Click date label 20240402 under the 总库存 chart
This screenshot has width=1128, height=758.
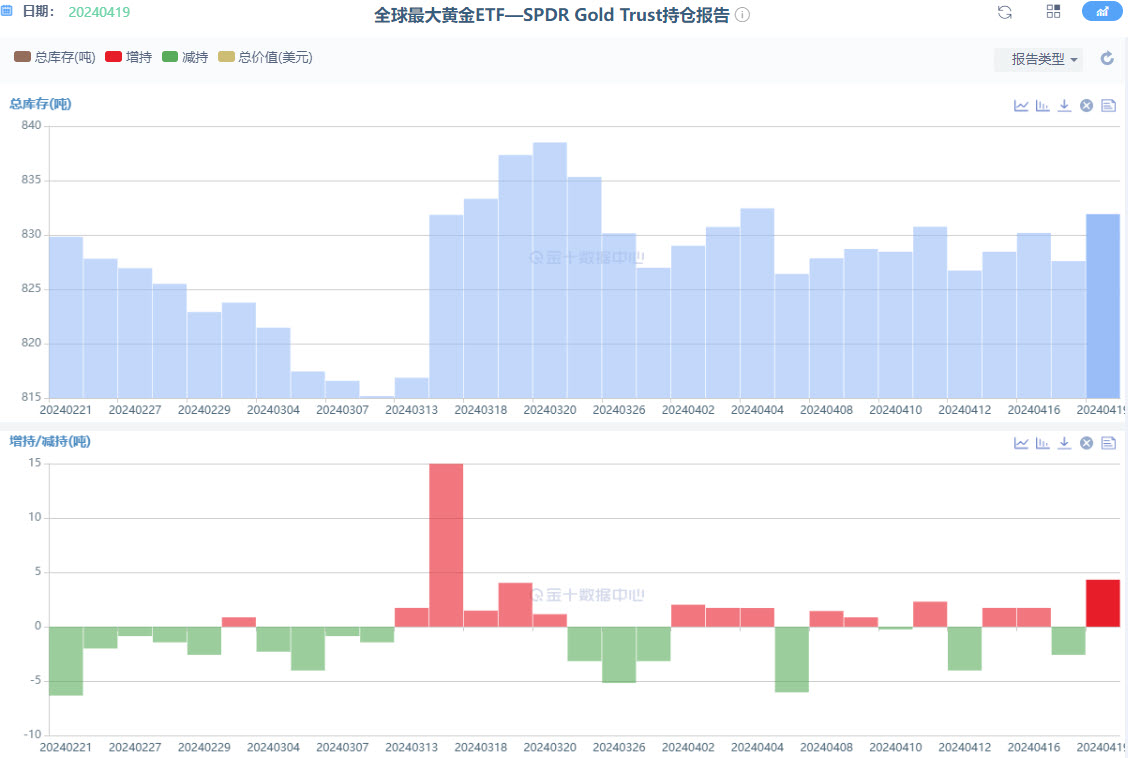coord(688,410)
